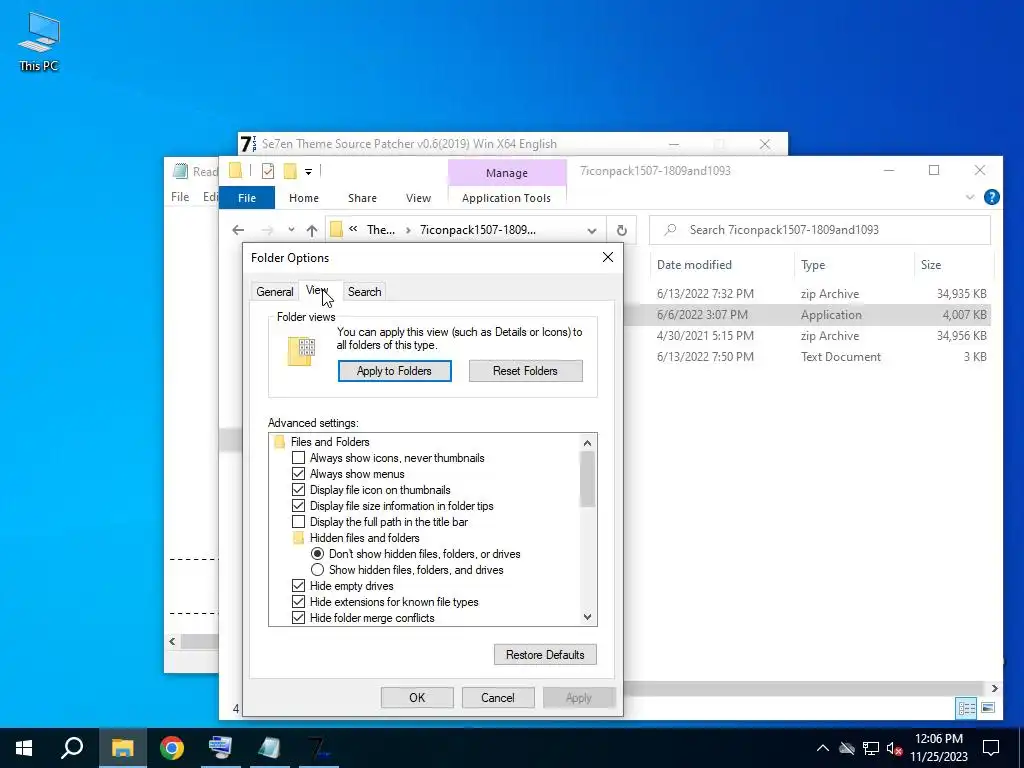This screenshot has height=768, width=1024.
Task: Expand the Explorer ribbon chevron
Action: [x=970, y=197]
